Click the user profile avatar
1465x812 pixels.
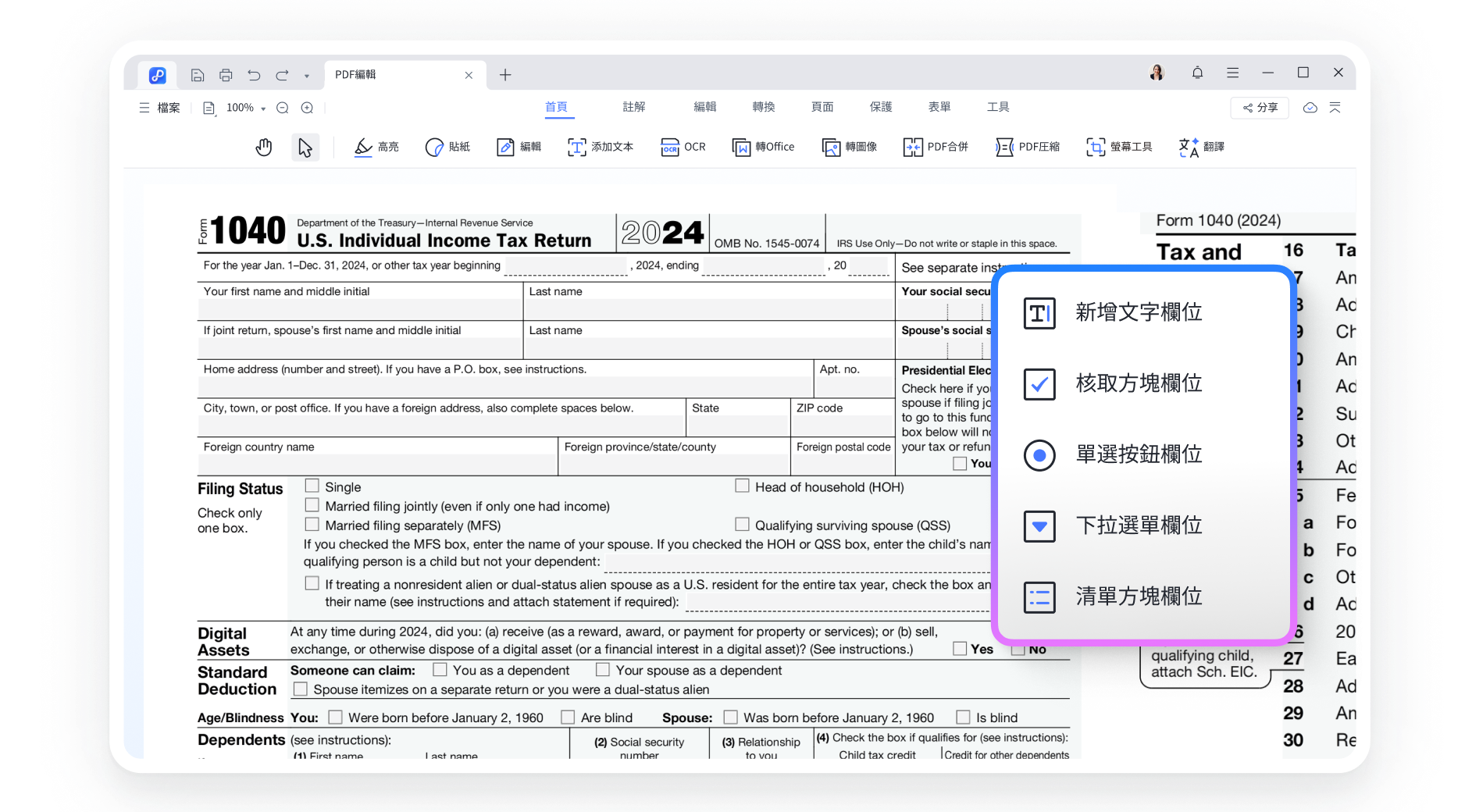1157,72
